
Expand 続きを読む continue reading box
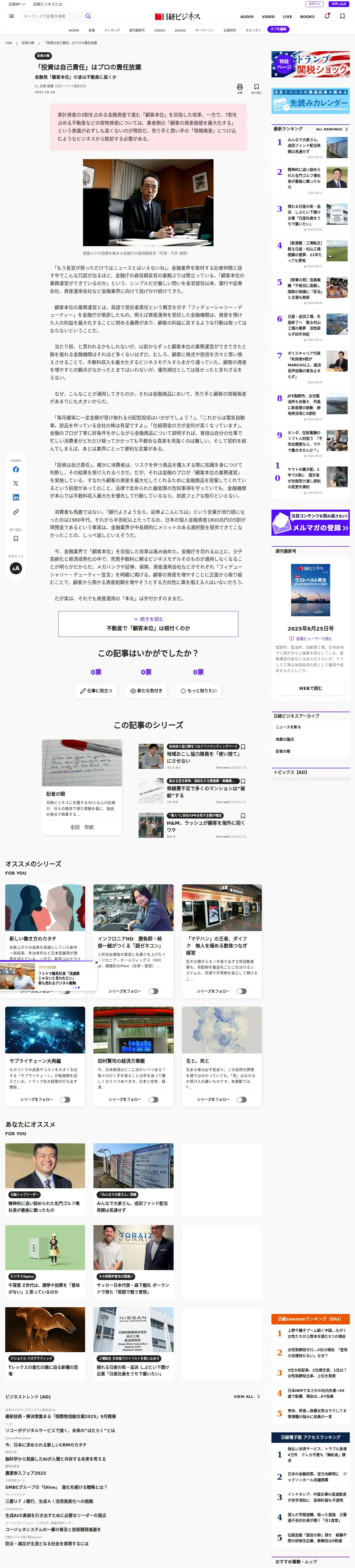[x=148, y=623]
